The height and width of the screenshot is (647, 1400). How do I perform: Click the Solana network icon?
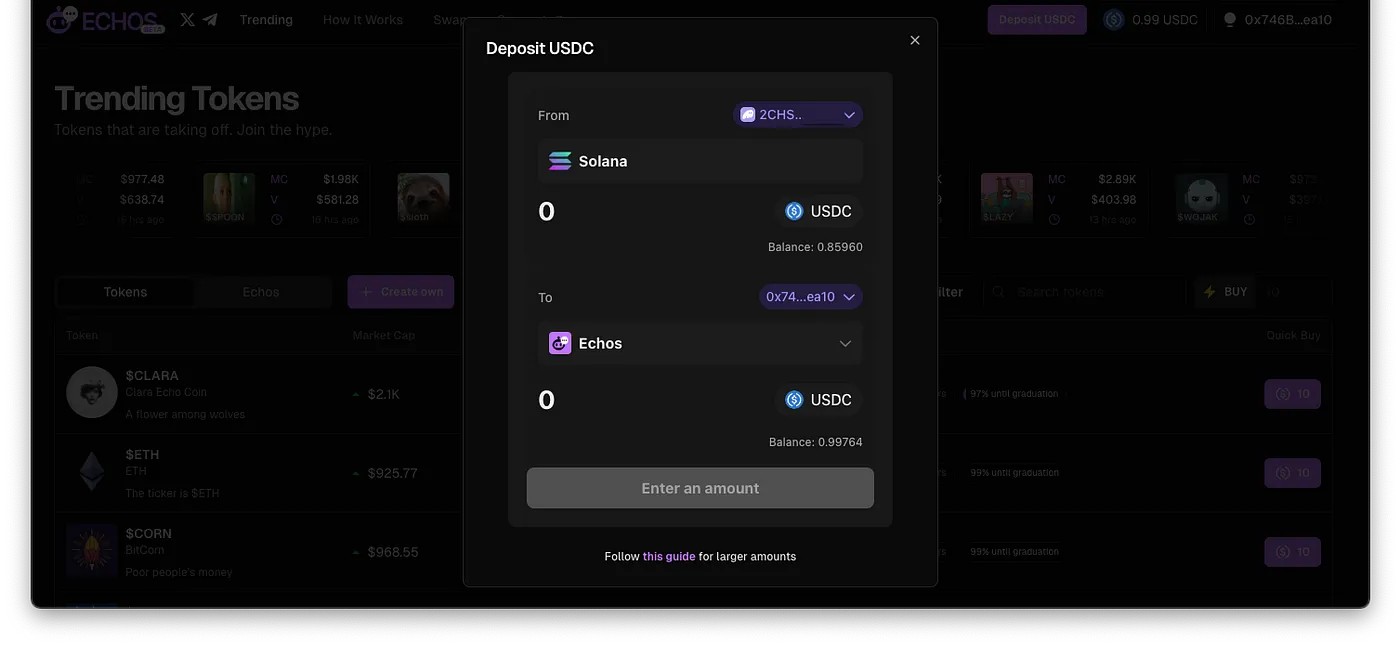tap(560, 161)
